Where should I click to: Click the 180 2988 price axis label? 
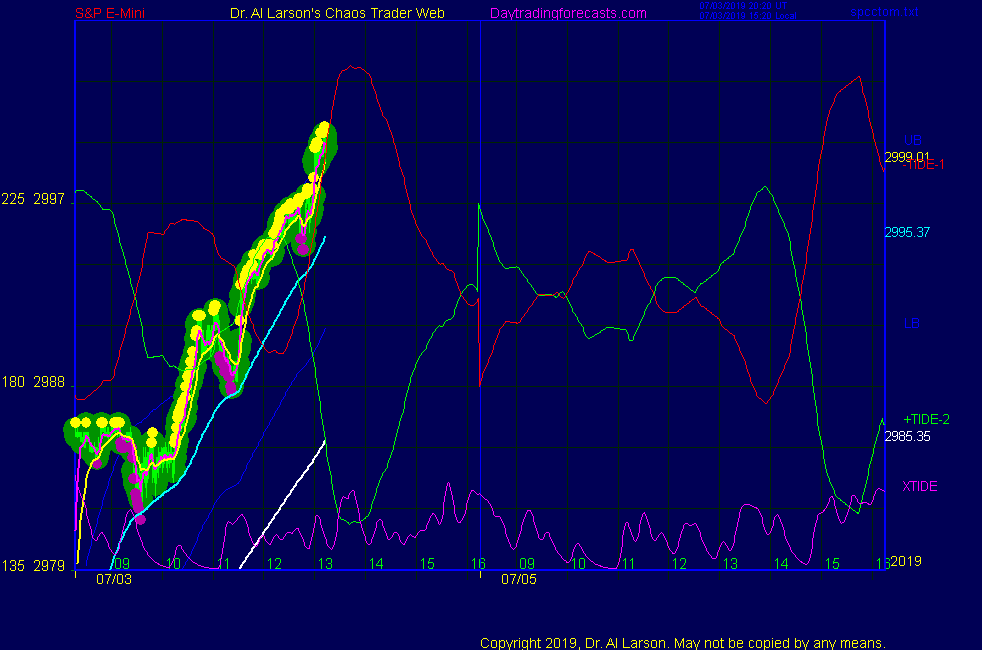point(34,383)
